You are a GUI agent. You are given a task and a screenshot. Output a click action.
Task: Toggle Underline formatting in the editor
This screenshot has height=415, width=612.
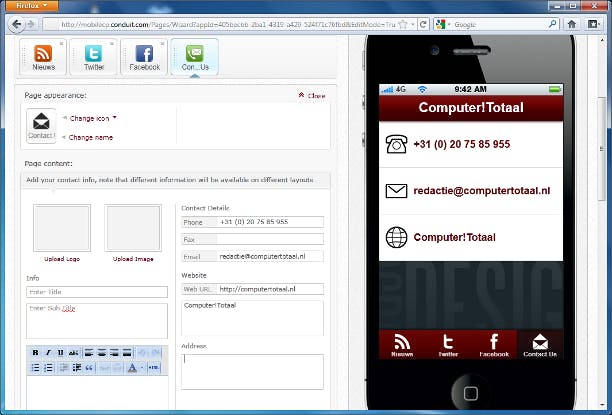[60, 353]
